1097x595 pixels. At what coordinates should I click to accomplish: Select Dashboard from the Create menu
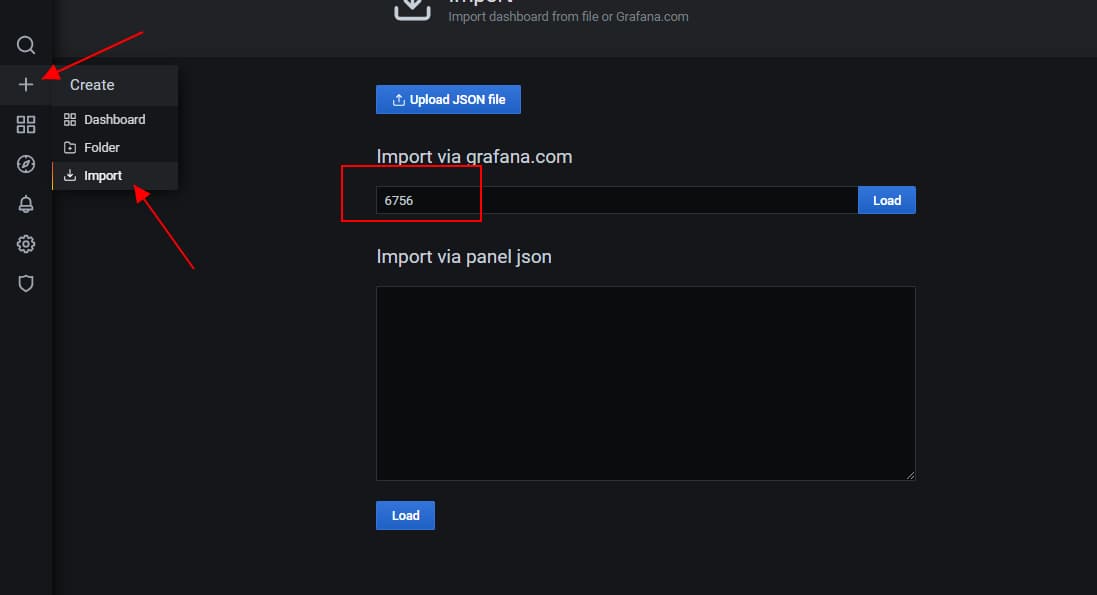coord(114,119)
